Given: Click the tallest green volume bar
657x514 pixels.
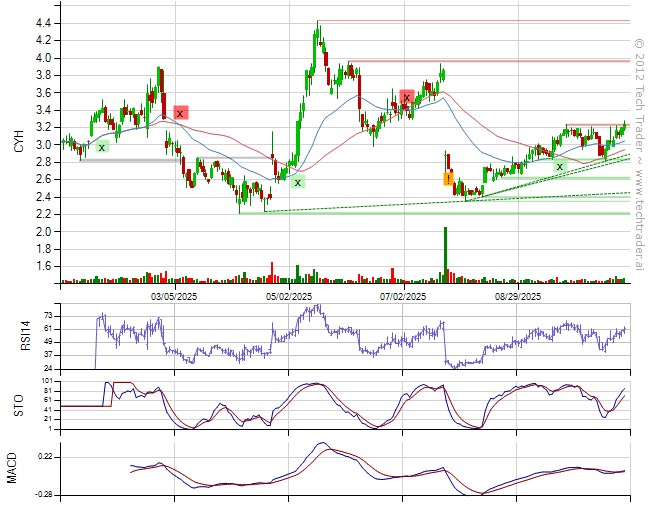Looking at the screenshot, I should click(445, 255).
